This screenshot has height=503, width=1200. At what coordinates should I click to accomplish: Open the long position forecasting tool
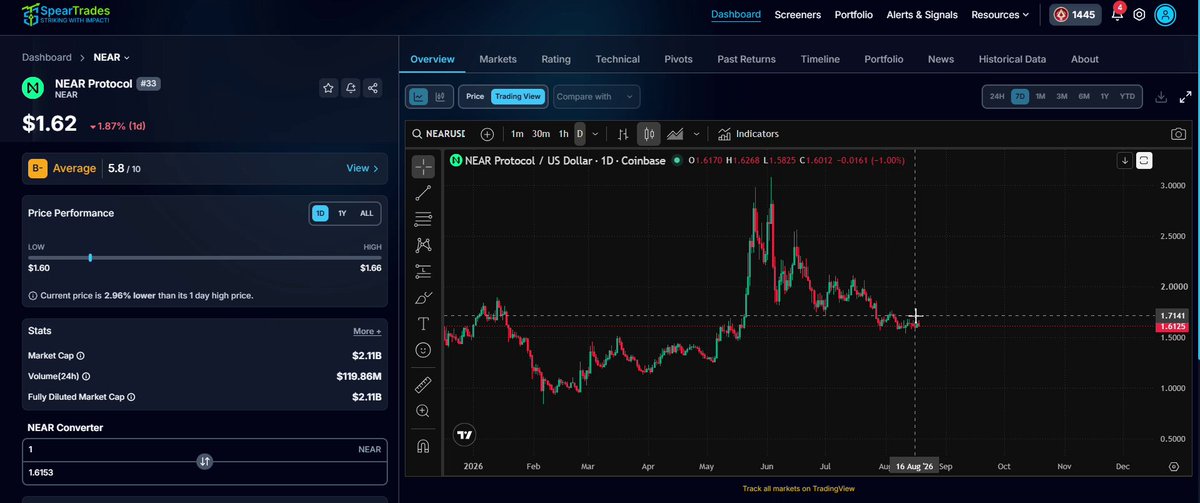(x=423, y=271)
